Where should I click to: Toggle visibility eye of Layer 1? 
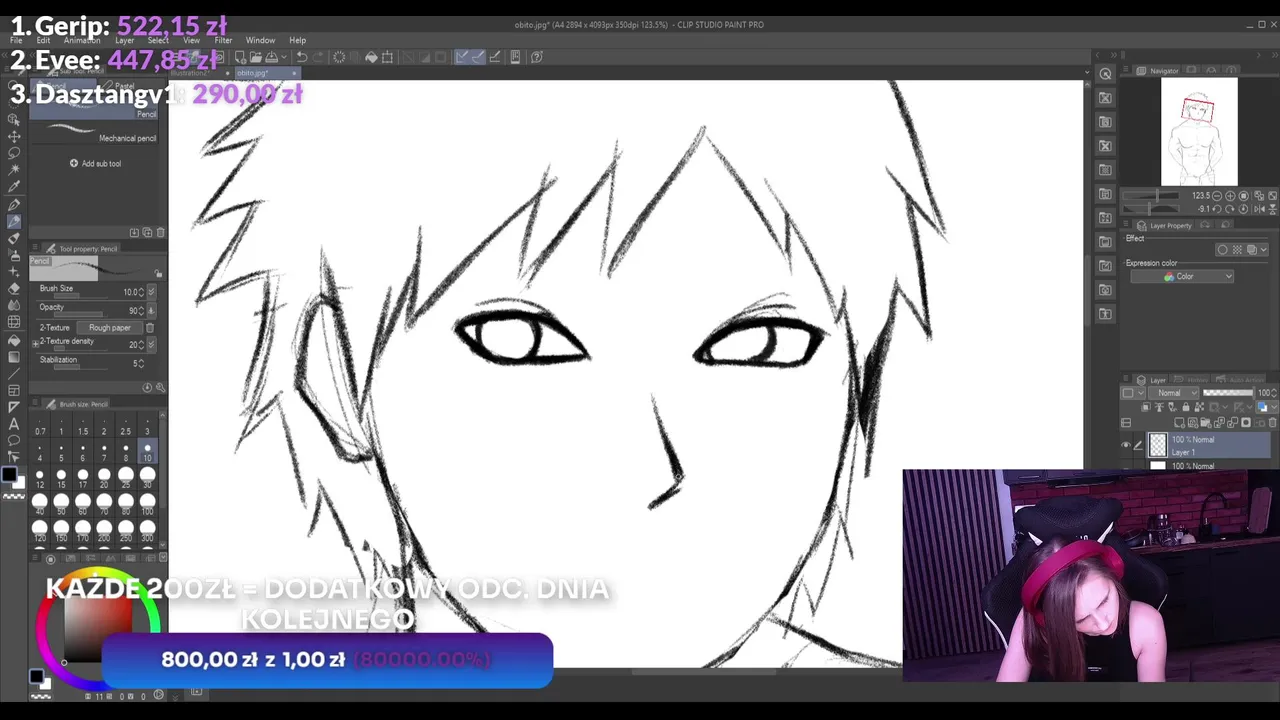click(x=1126, y=445)
